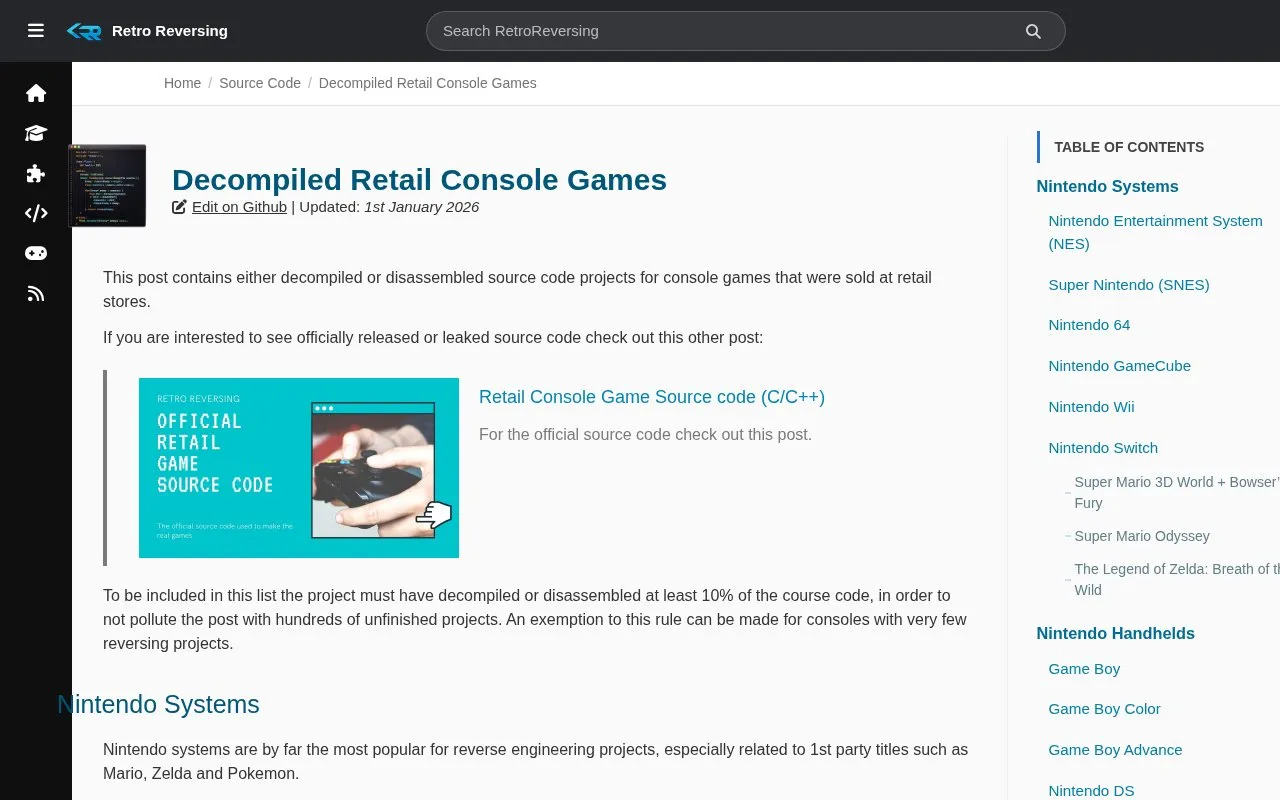Jump to Nintendo Systems in table of contents

coord(1107,186)
